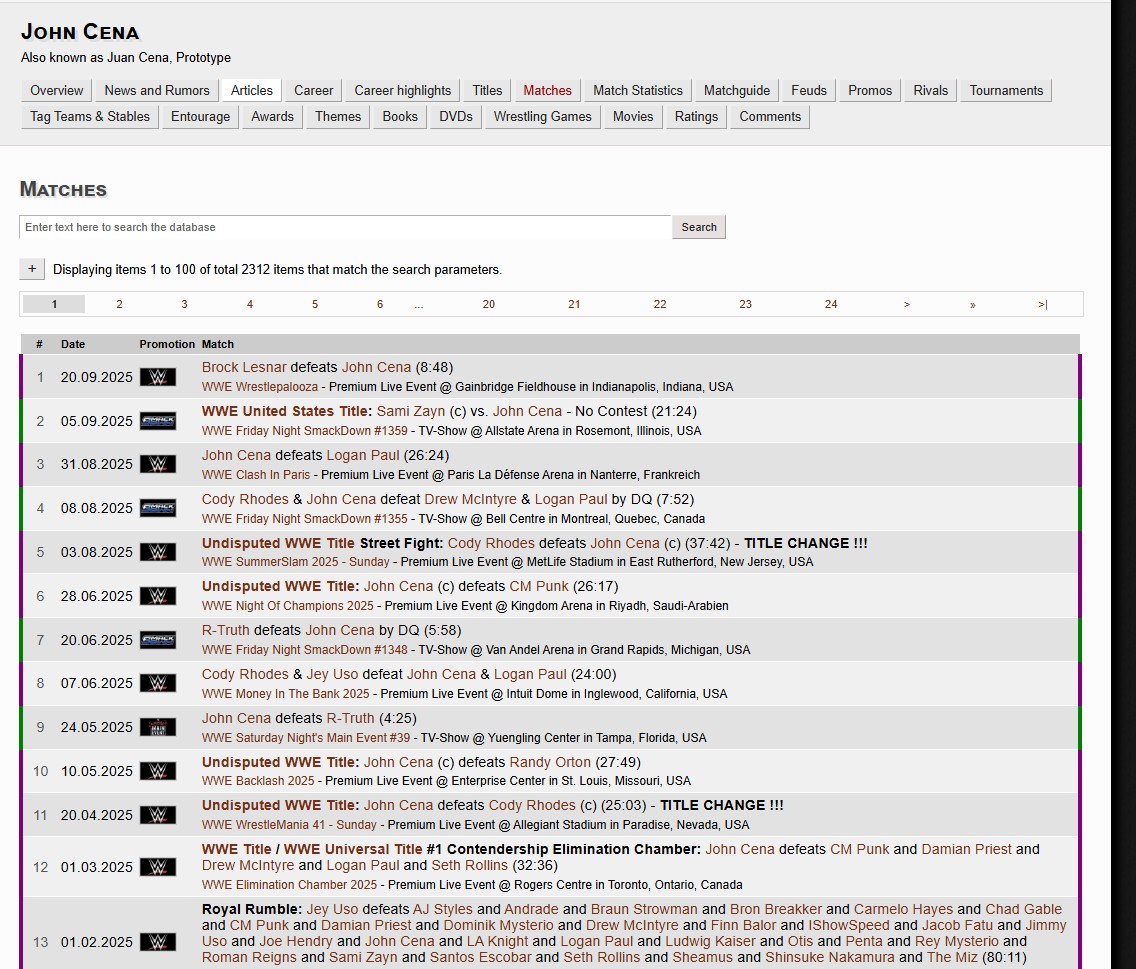The image size is (1136, 969).
Task: Click the skip-ahead pages arrow (»)
Action: pos(972,304)
